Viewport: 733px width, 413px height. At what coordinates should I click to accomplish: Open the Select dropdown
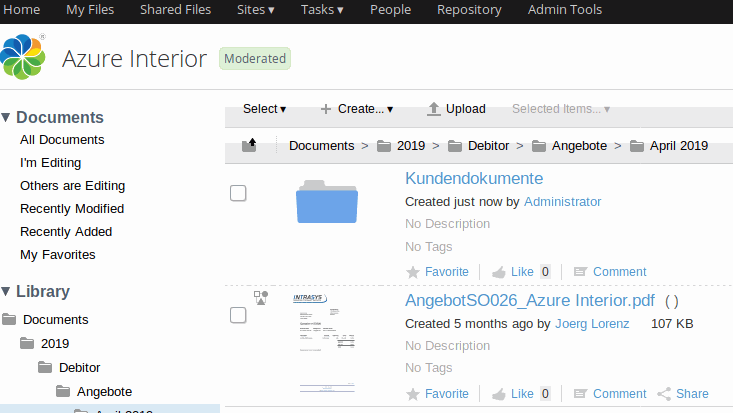click(264, 109)
